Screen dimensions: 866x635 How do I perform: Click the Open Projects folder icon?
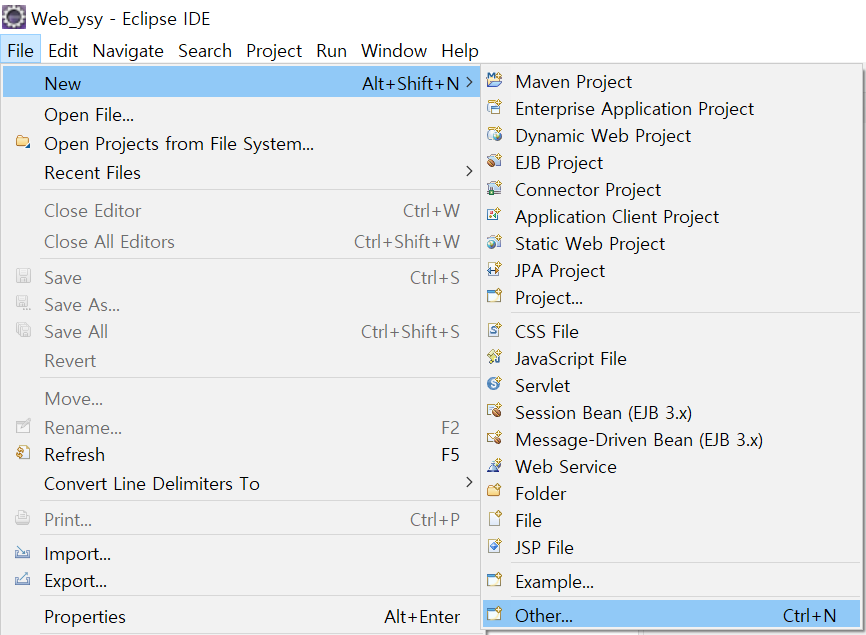[23, 142]
